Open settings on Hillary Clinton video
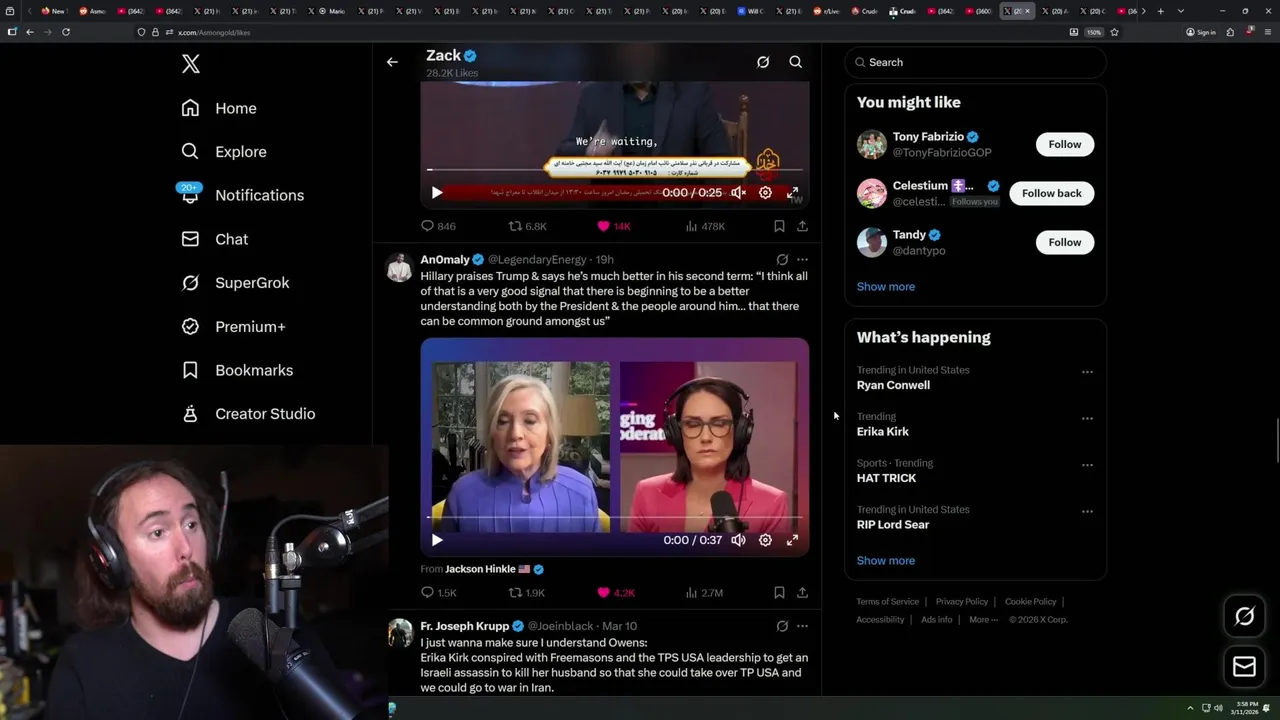 765,540
